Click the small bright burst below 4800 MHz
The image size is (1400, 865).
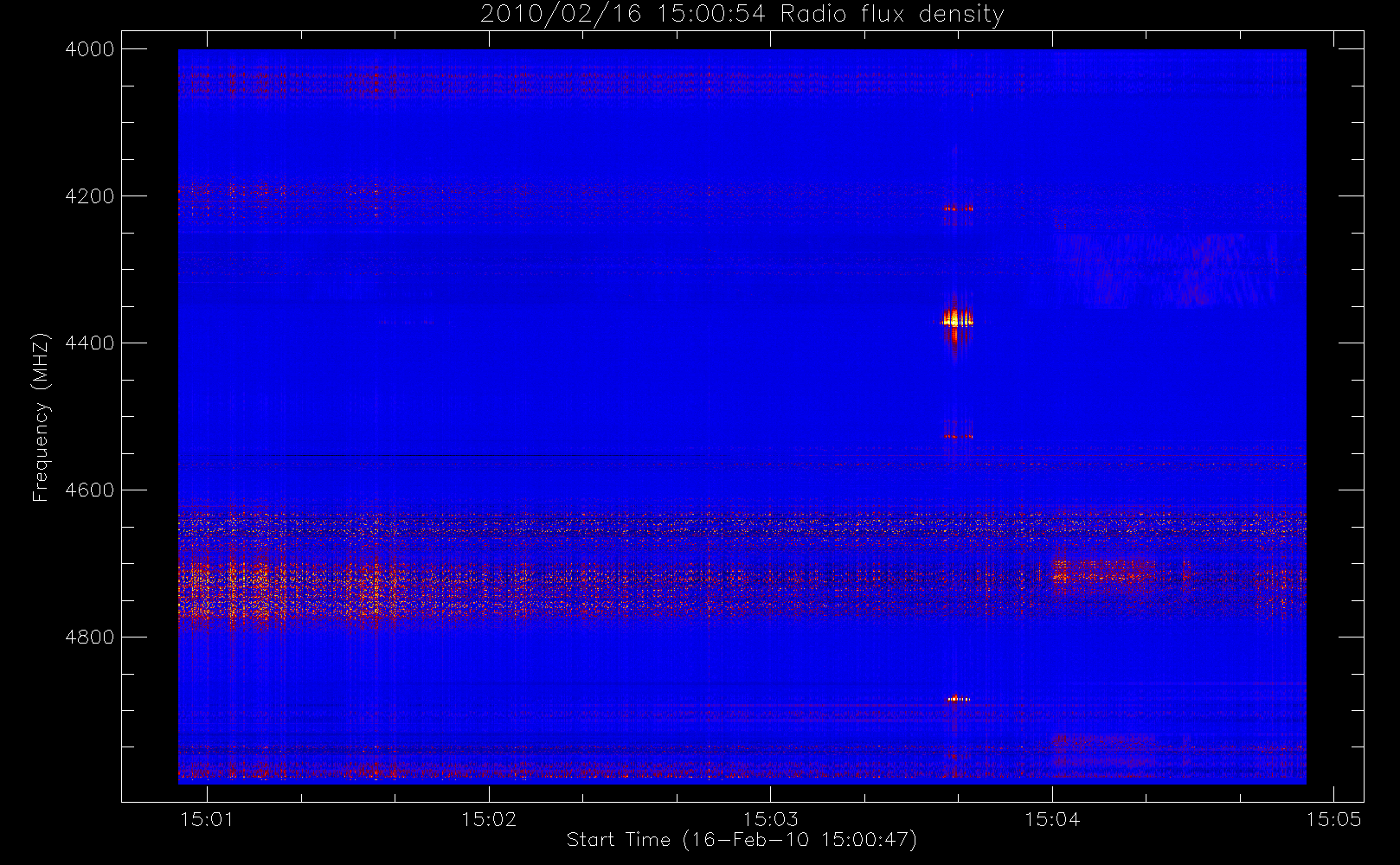tap(958, 698)
